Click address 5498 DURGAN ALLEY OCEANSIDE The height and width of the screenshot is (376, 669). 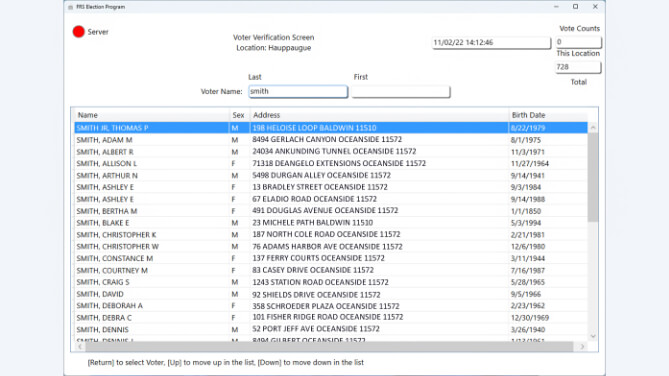pos(321,175)
